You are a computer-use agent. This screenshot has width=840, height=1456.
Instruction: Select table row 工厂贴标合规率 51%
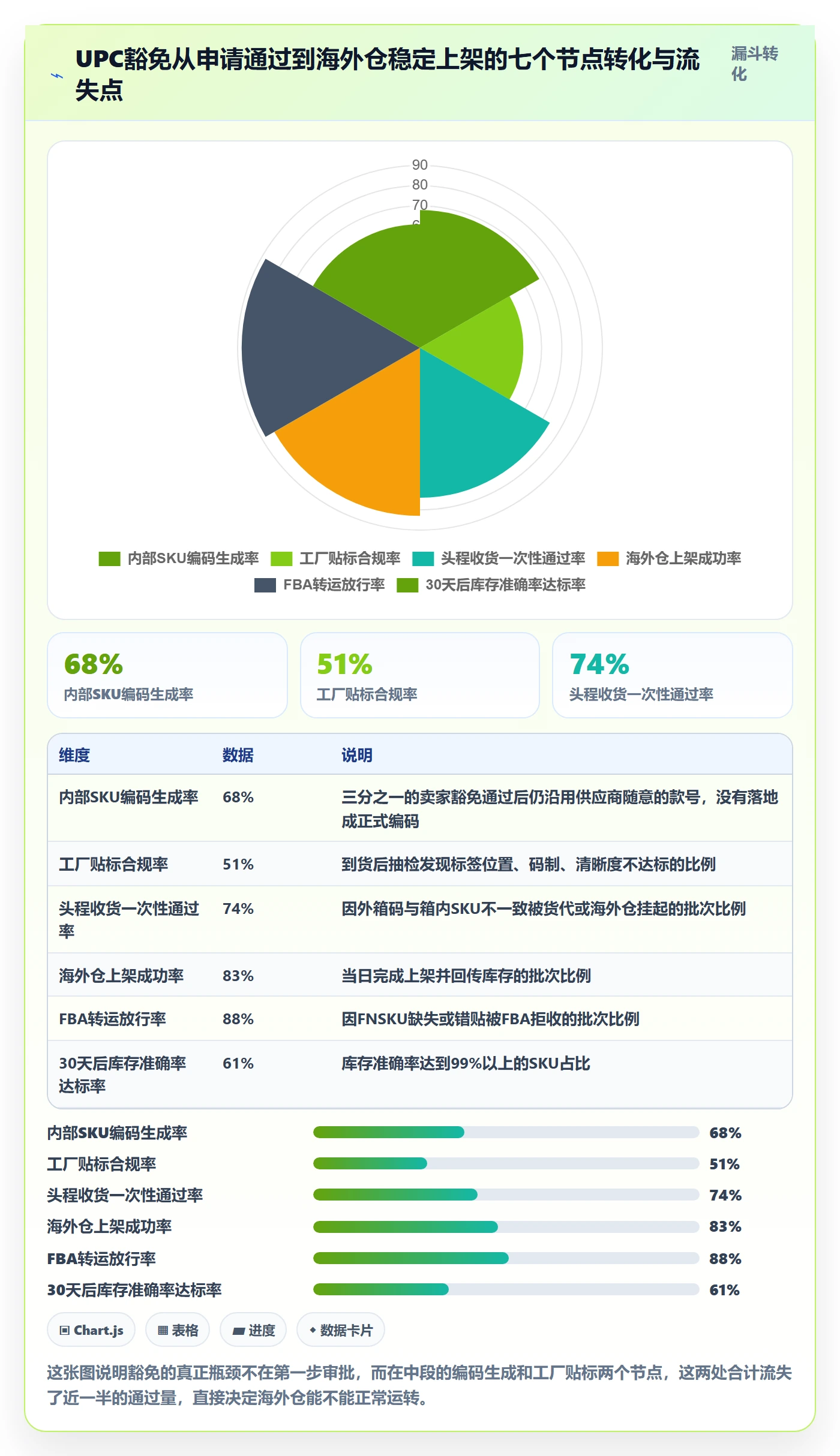tap(420, 864)
